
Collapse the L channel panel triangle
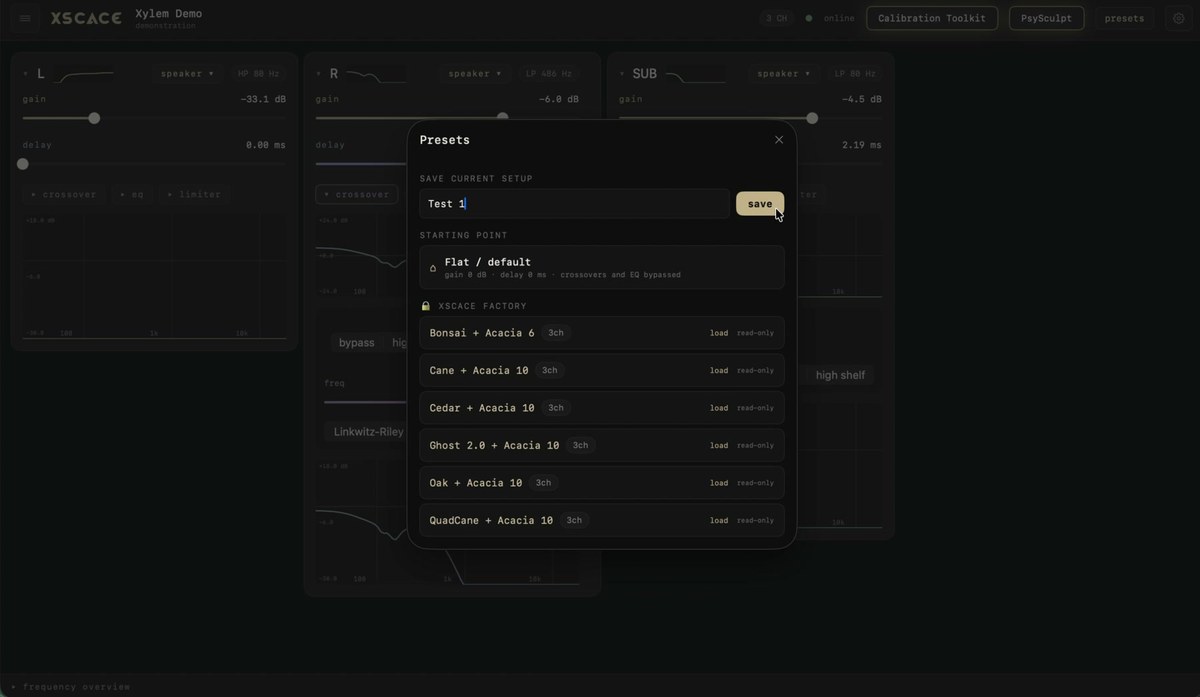pos(25,74)
